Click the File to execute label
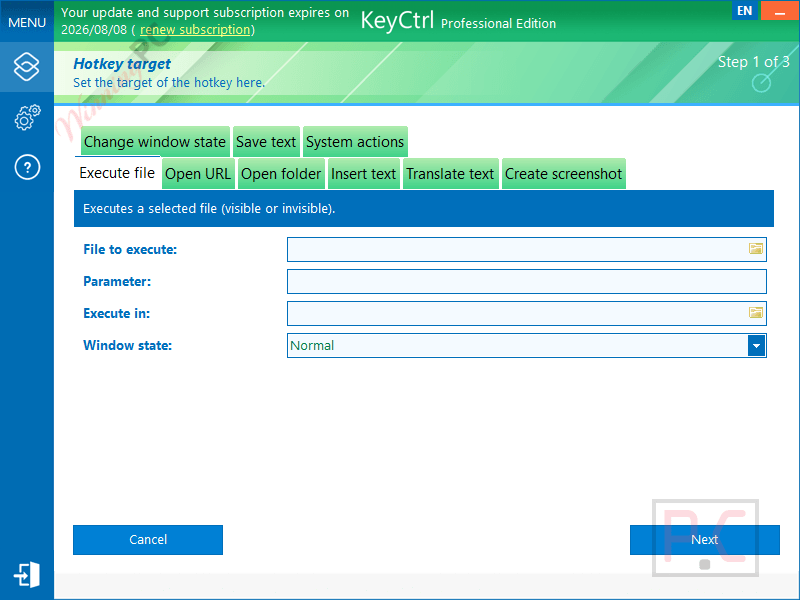This screenshot has width=800, height=600. click(x=130, y=249)
